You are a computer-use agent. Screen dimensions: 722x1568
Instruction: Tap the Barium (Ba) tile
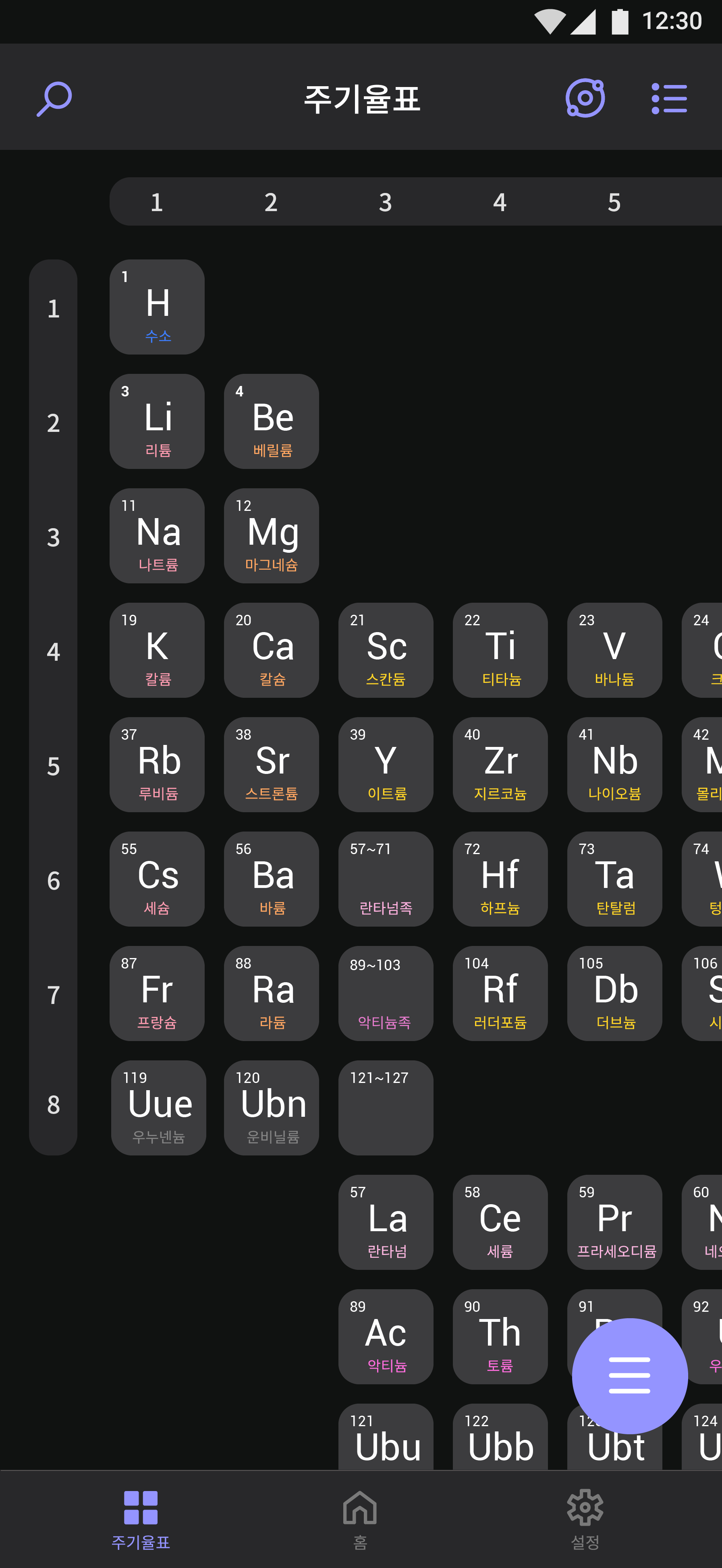272,879
